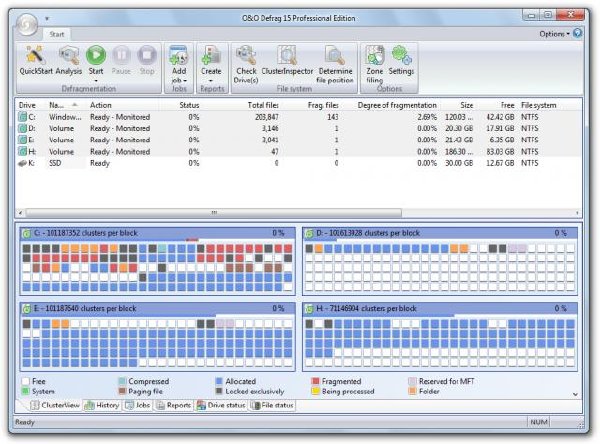Click the Folder orange legend swatch
Viewport: 600px width, 444px height.
click(412, 392)
